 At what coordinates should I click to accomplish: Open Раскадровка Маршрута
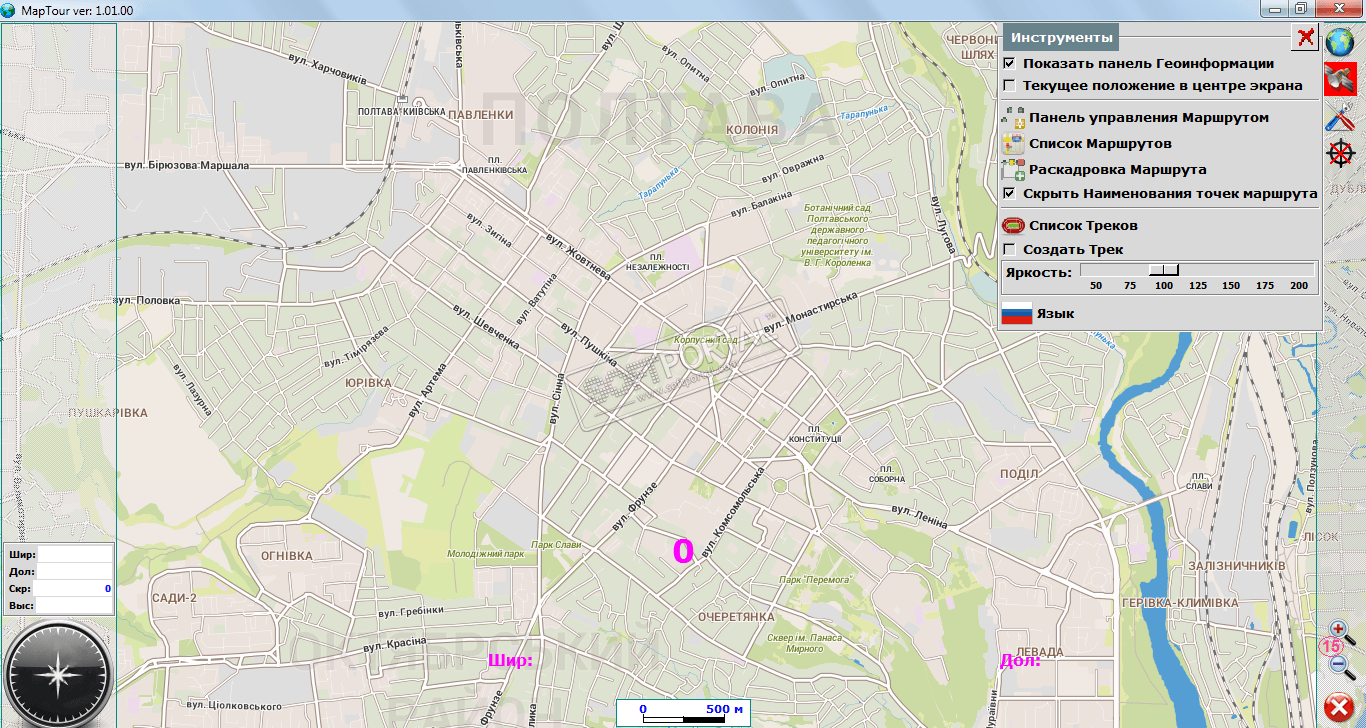(x=1118, y=169)
